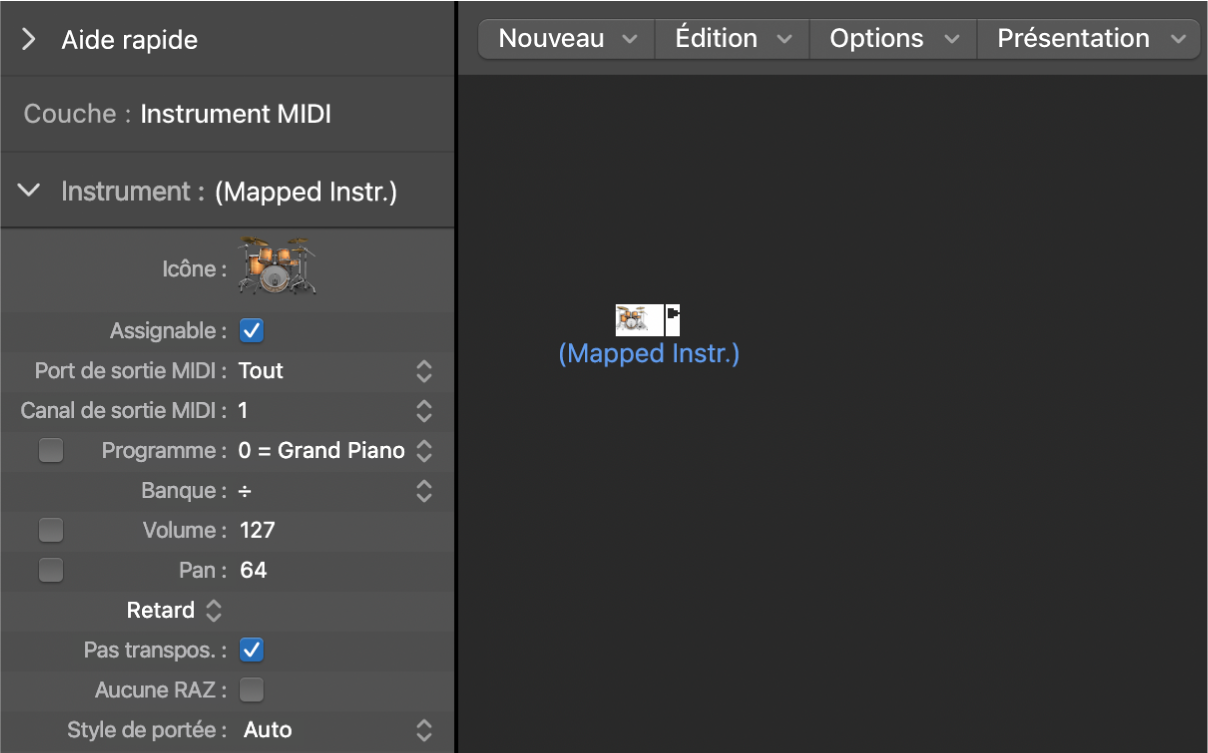The height and width of the screenshot is (753, 1208).
Task: Open the Style de portée dropdown
Action: point(424,730)
